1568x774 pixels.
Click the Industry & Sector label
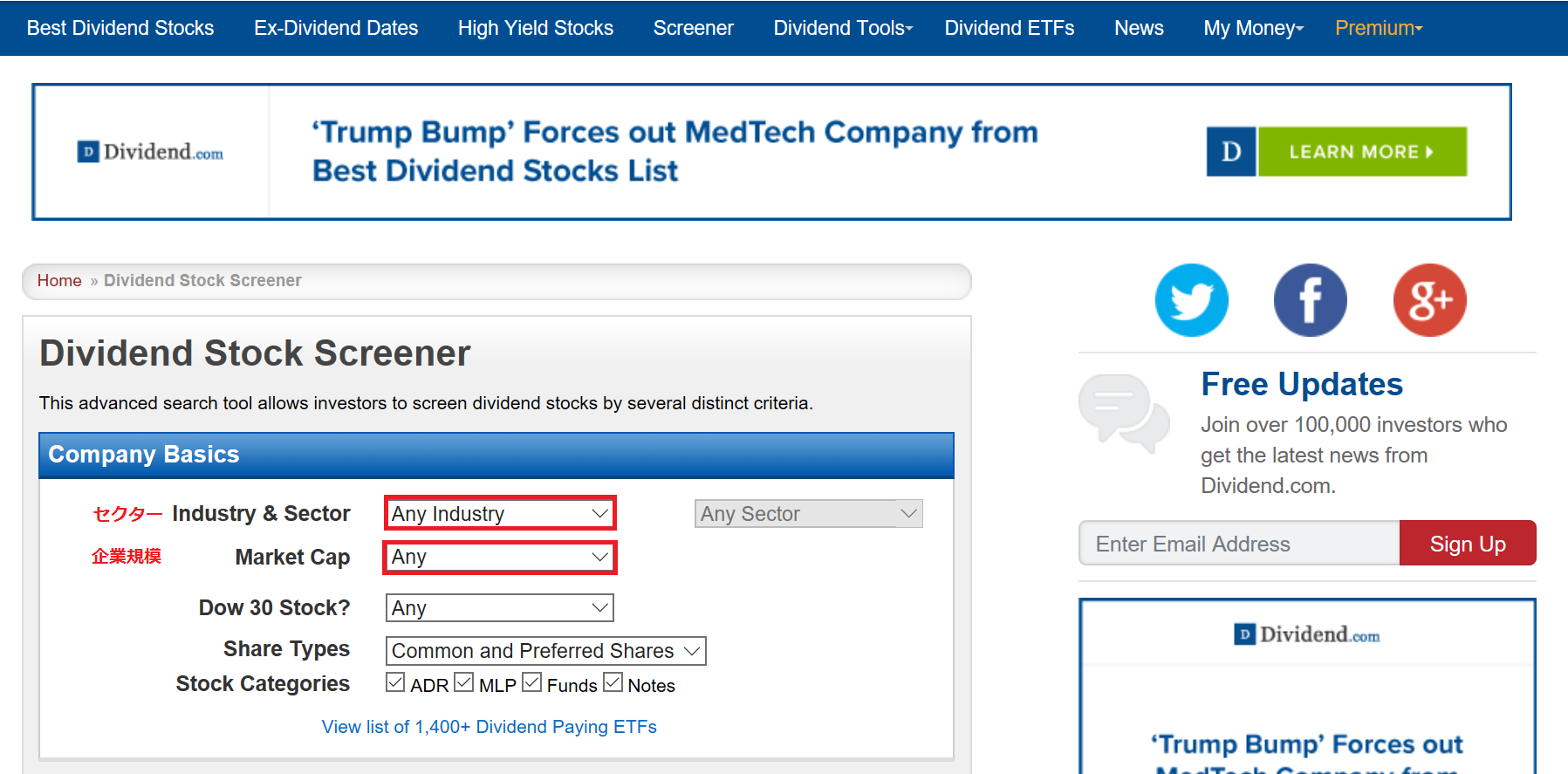pyautogui.click(x=261, y=514)
